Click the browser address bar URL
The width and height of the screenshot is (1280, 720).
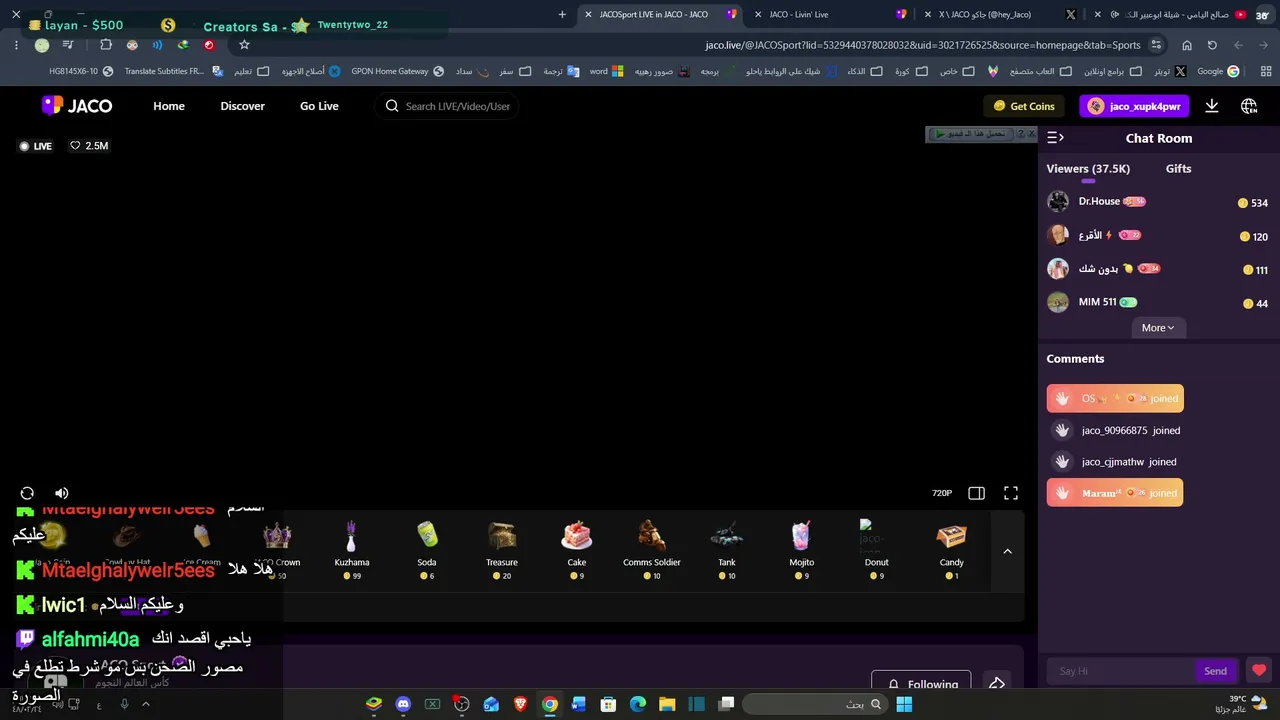point(923,45)
